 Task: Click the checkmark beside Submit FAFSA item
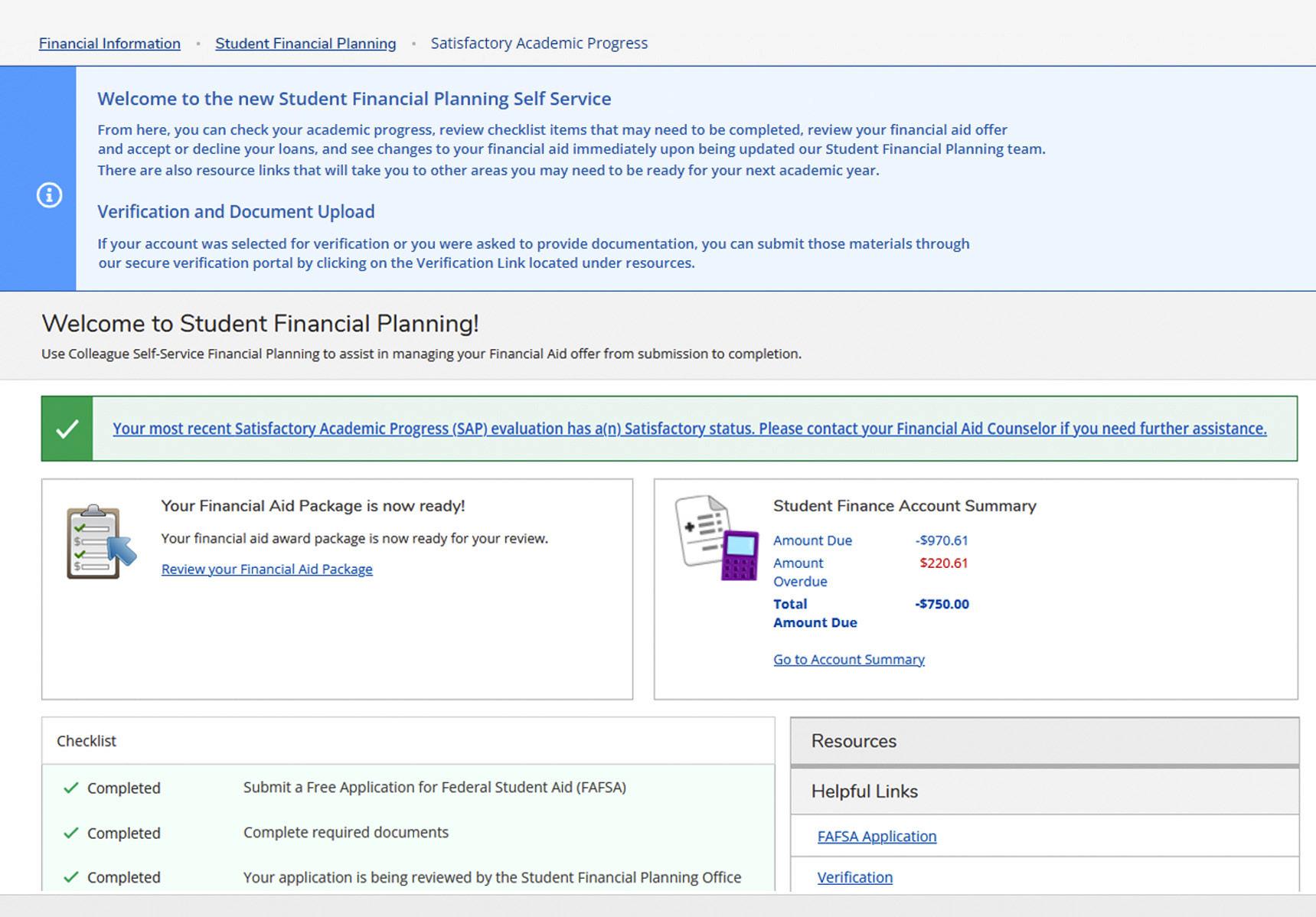tap(71, 788)
